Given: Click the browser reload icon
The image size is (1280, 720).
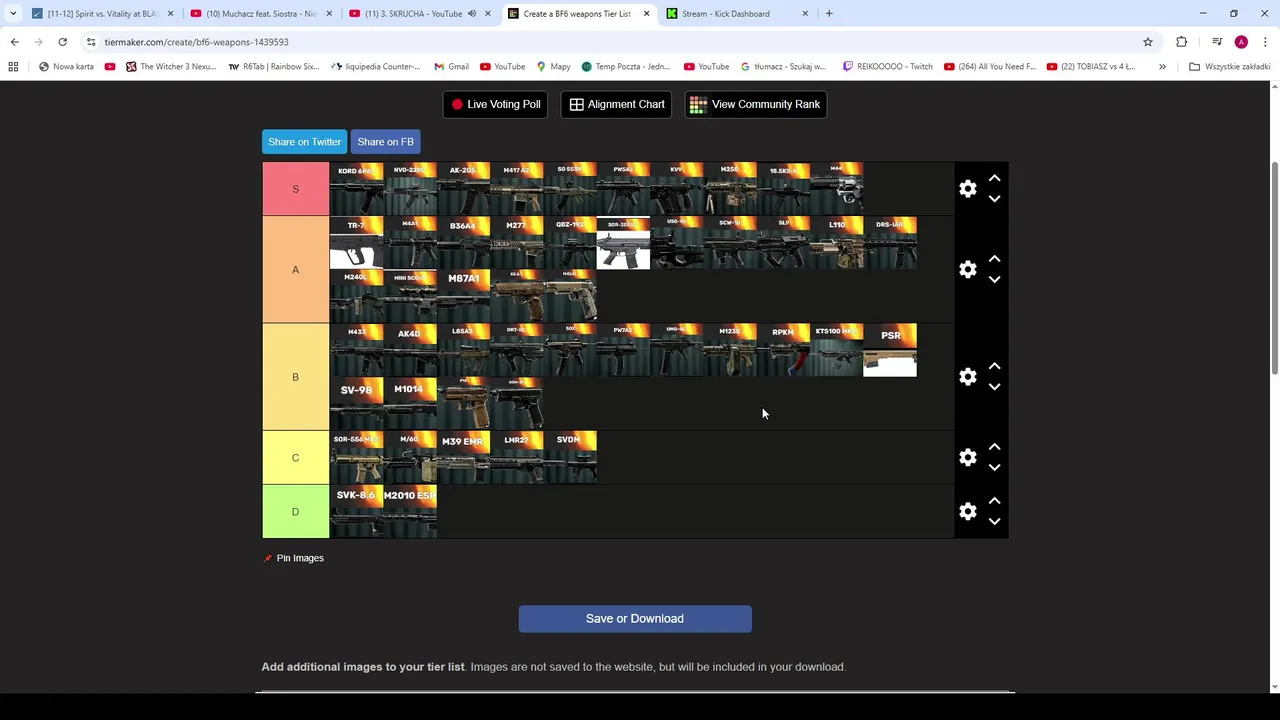Looking at the screenshot, I should 62,42.
